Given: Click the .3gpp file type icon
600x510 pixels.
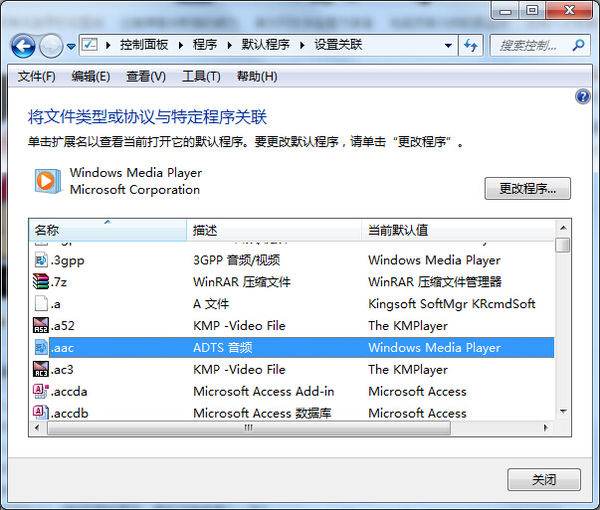Looking at the screenshot, I should click(x=41, y=261).
